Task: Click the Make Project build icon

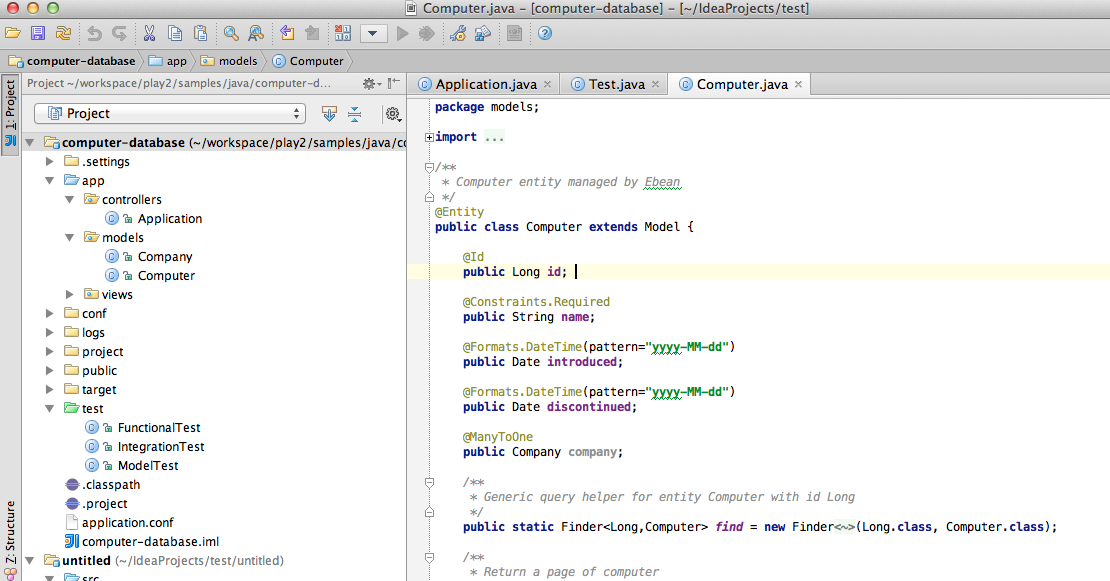Action: 342,33
